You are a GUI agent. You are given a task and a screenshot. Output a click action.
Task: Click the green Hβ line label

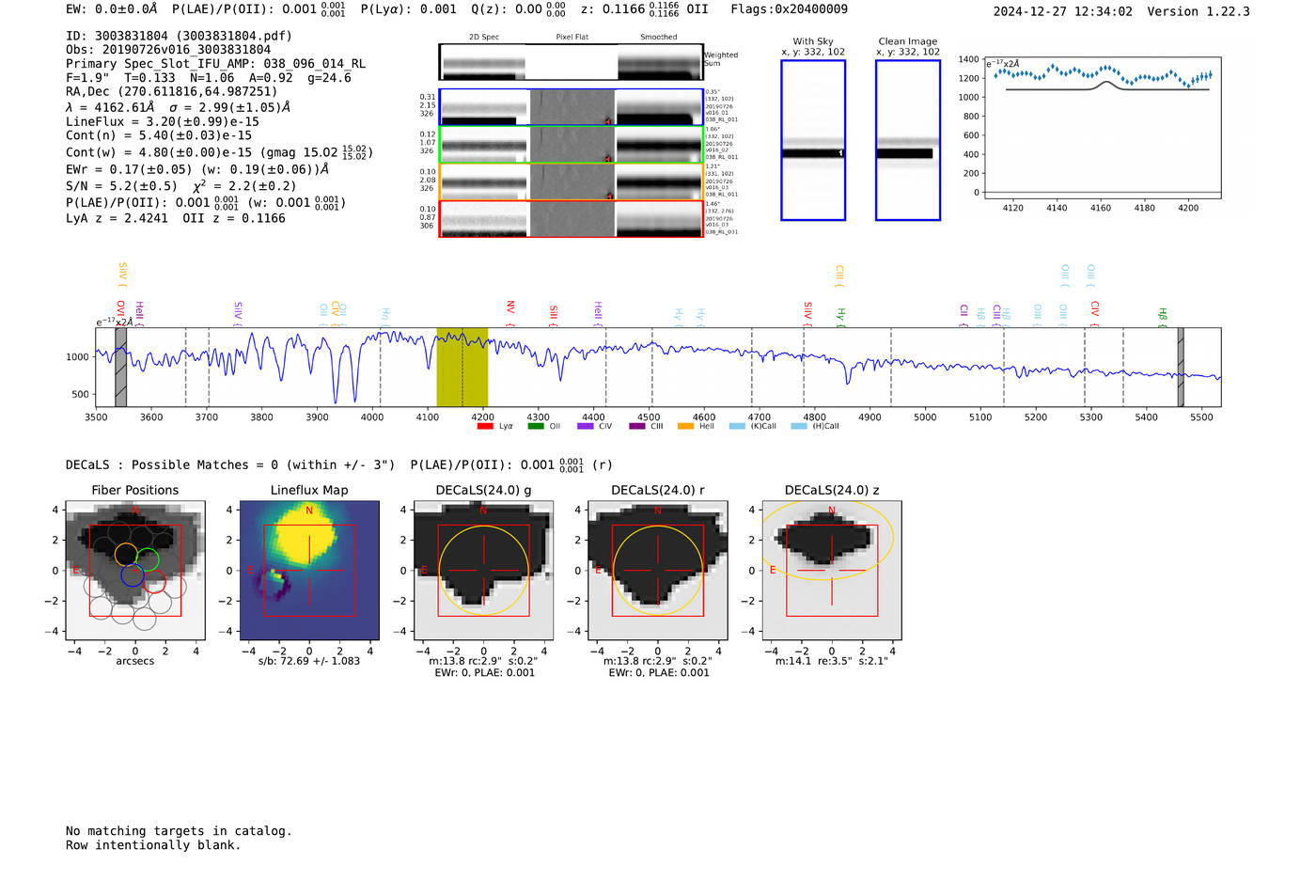coord(1163,315)
